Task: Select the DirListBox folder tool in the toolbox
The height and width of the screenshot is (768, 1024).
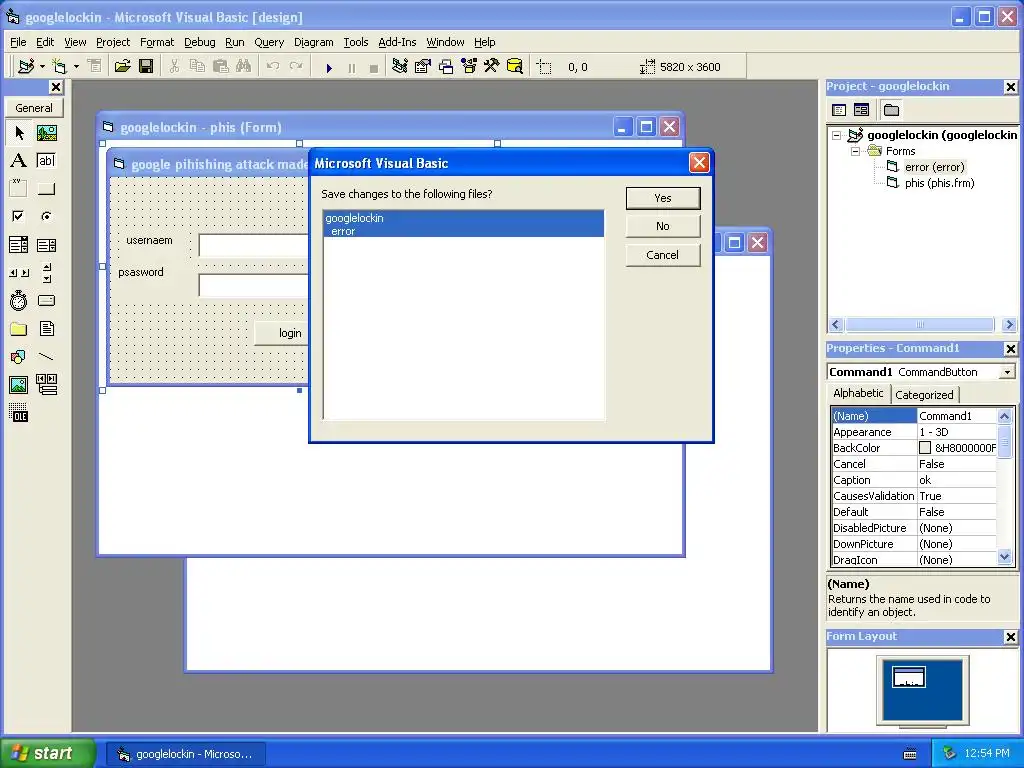Action: (18, 328)
